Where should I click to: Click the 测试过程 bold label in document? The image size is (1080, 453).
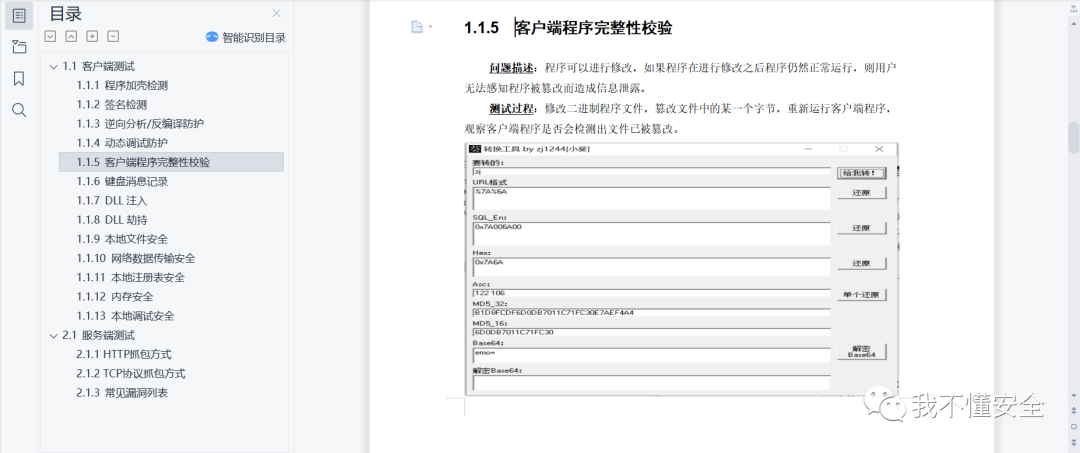pos(511,109)
